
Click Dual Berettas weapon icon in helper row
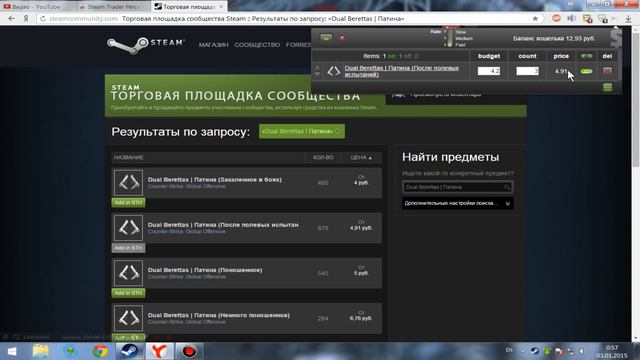[334, 71]
